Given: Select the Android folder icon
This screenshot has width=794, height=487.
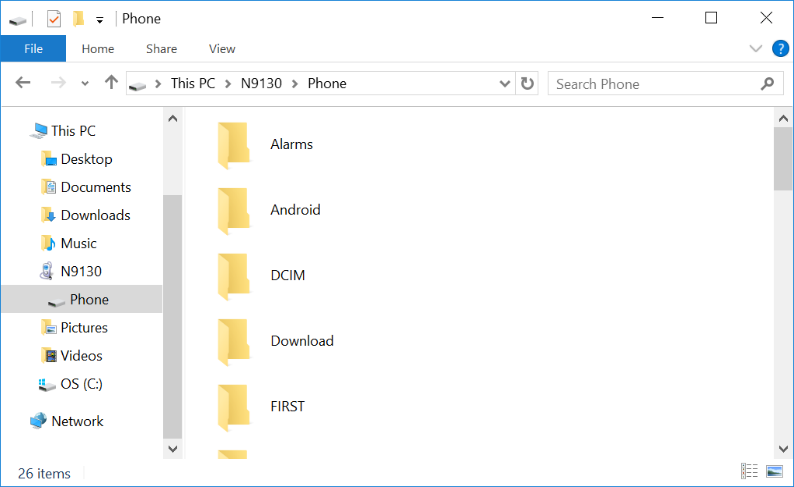Looking at the screenshot, I should (233, 211).
